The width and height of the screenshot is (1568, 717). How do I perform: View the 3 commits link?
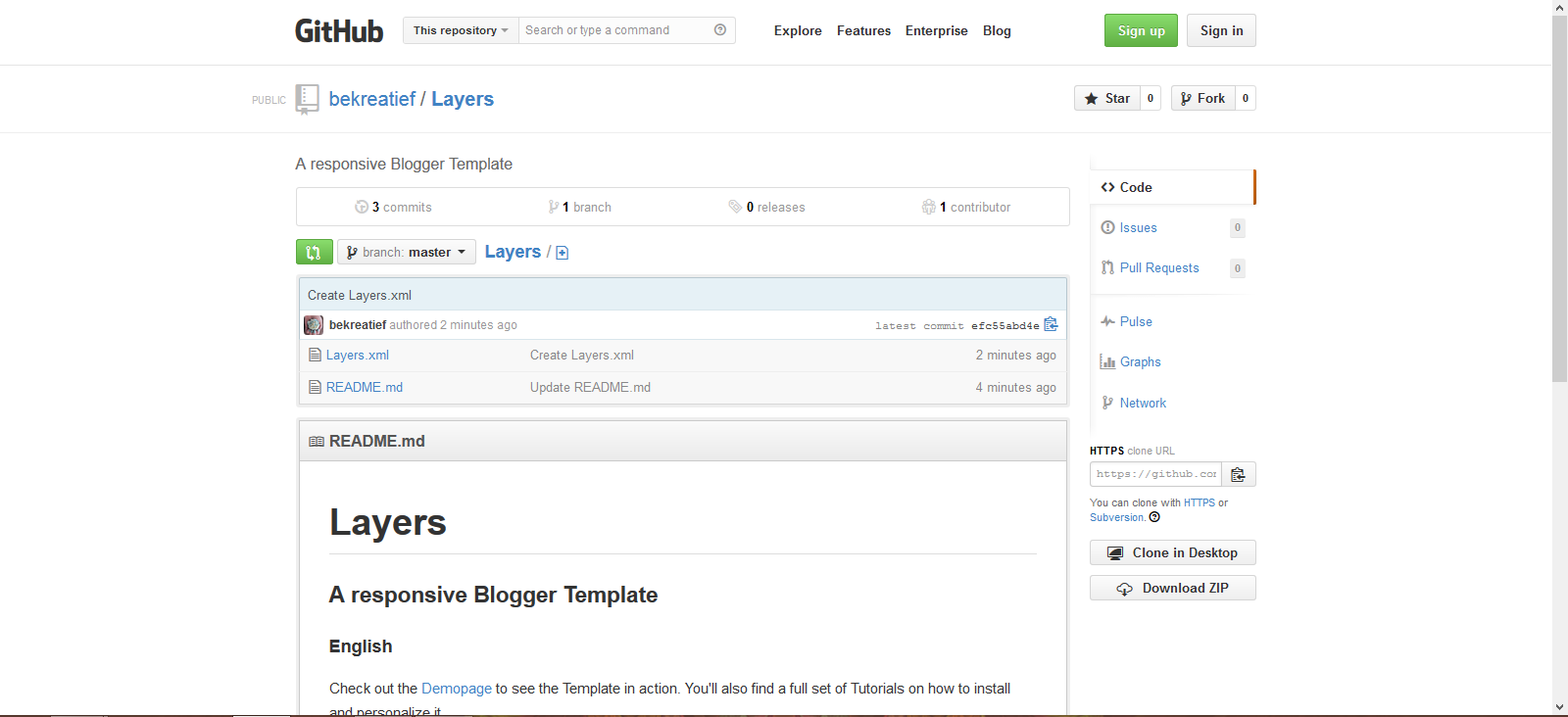(393, 207)
